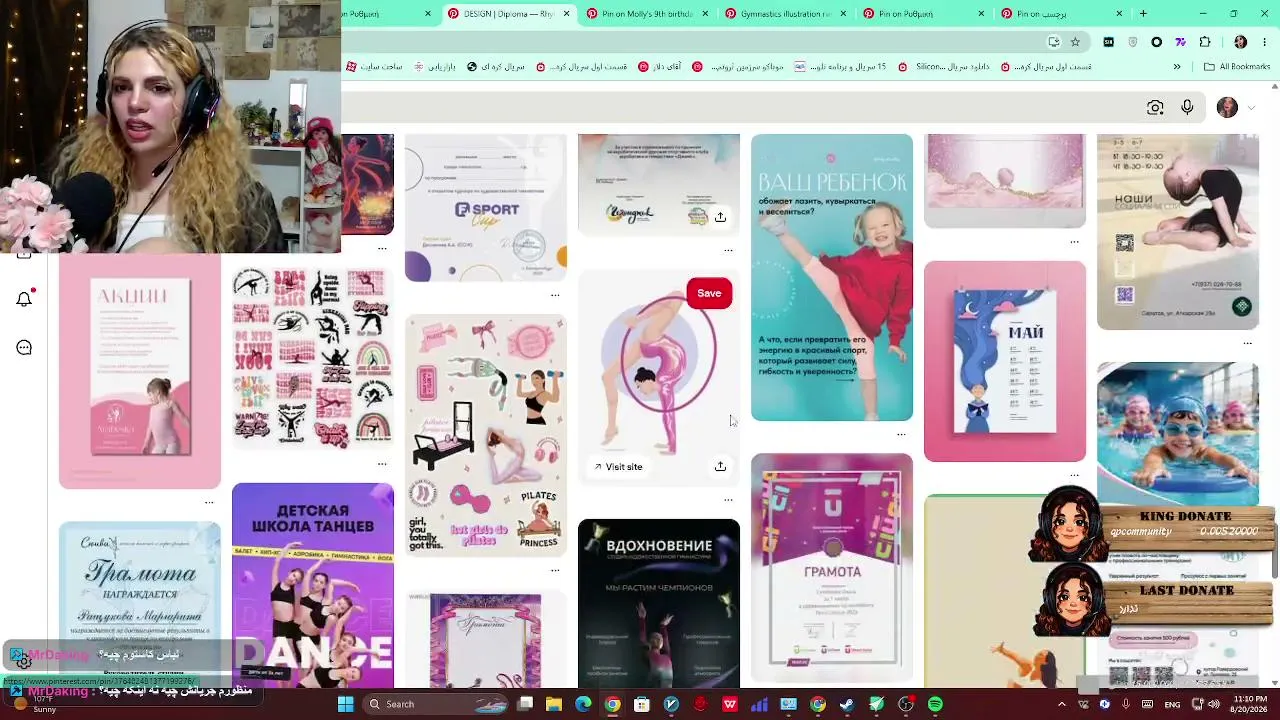The image size is (1280, 720).
Task: Open Steam from taskbar
Action: coord(847,704)
